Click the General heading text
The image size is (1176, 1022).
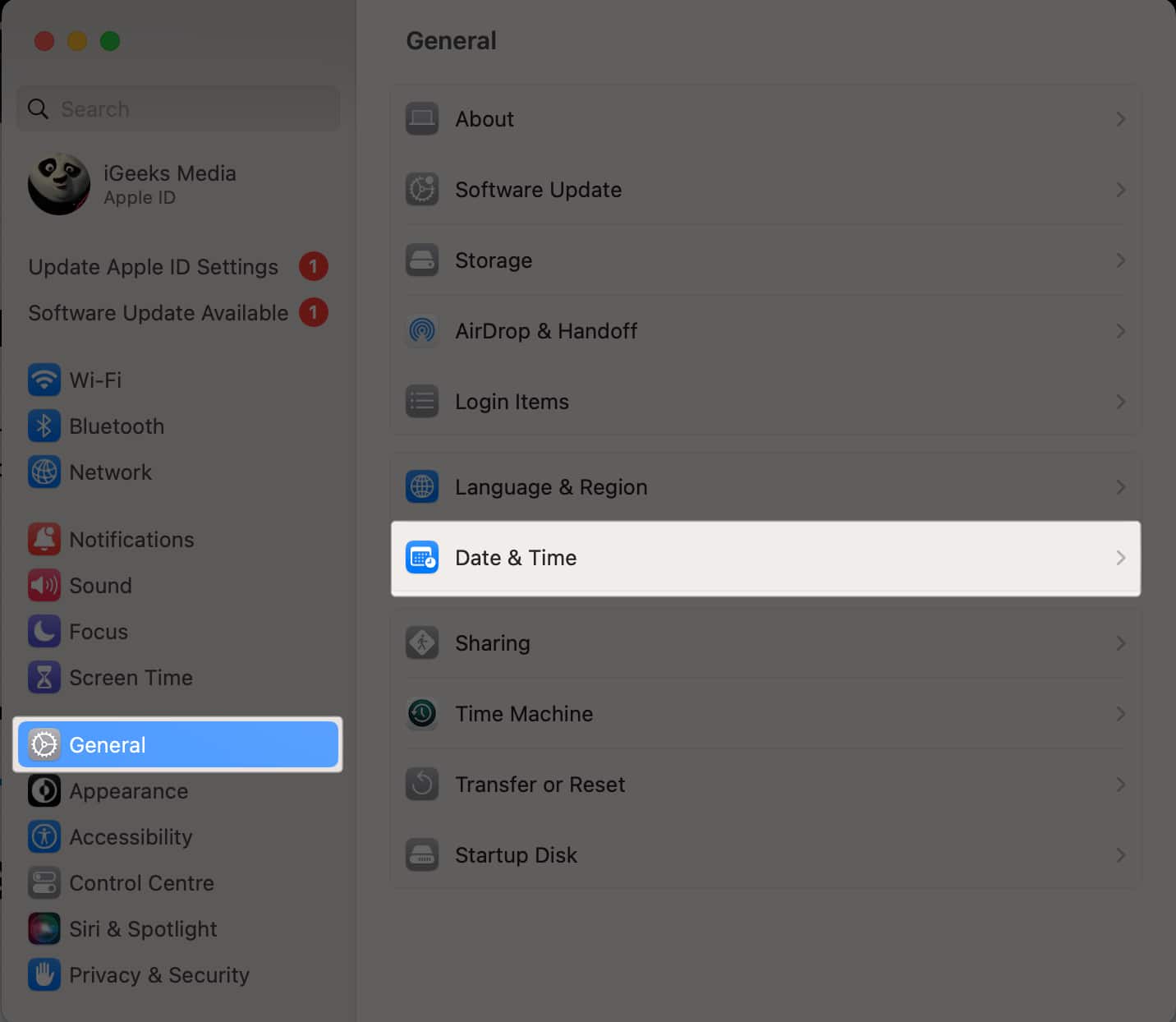[451, 40]
